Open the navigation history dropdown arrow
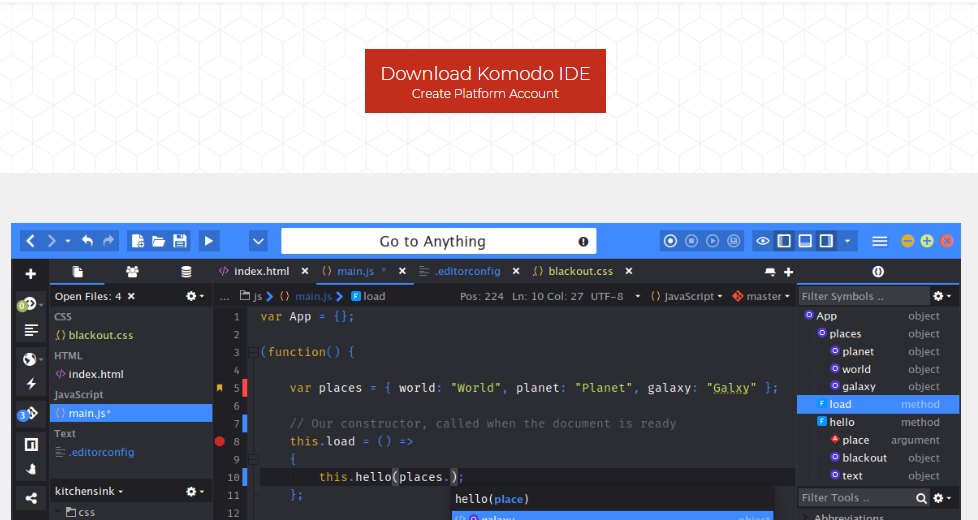Image resolution: width=978 pixels, height=520 pixels. click(x=67, y=241)
